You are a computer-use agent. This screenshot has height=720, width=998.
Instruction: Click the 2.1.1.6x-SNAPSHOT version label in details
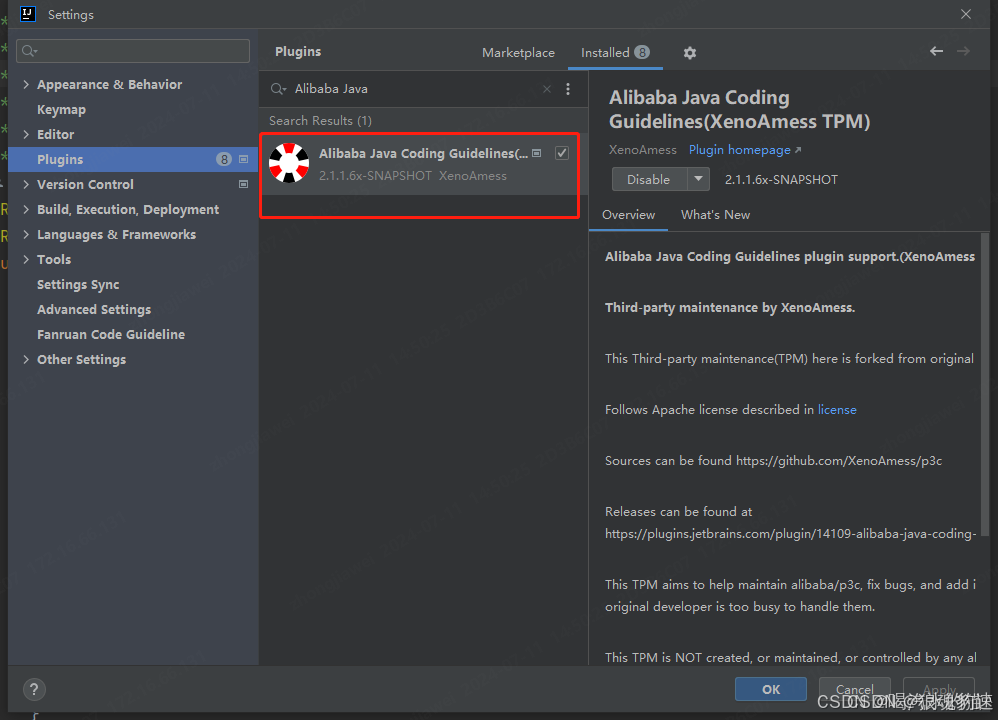click(x=781, y=180)
